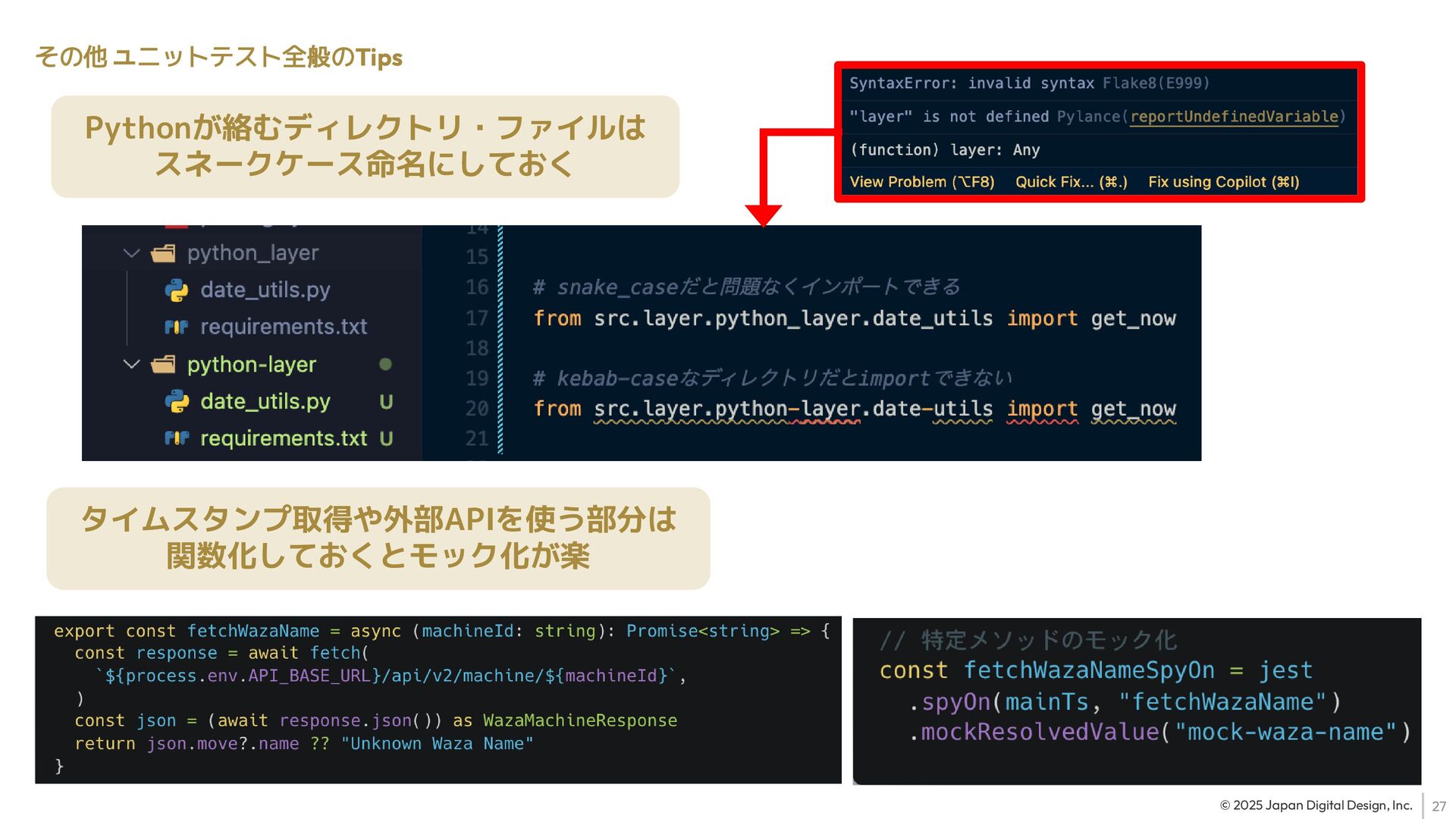
Task: Click (function) layer: Any text
Action: [945, 150]
